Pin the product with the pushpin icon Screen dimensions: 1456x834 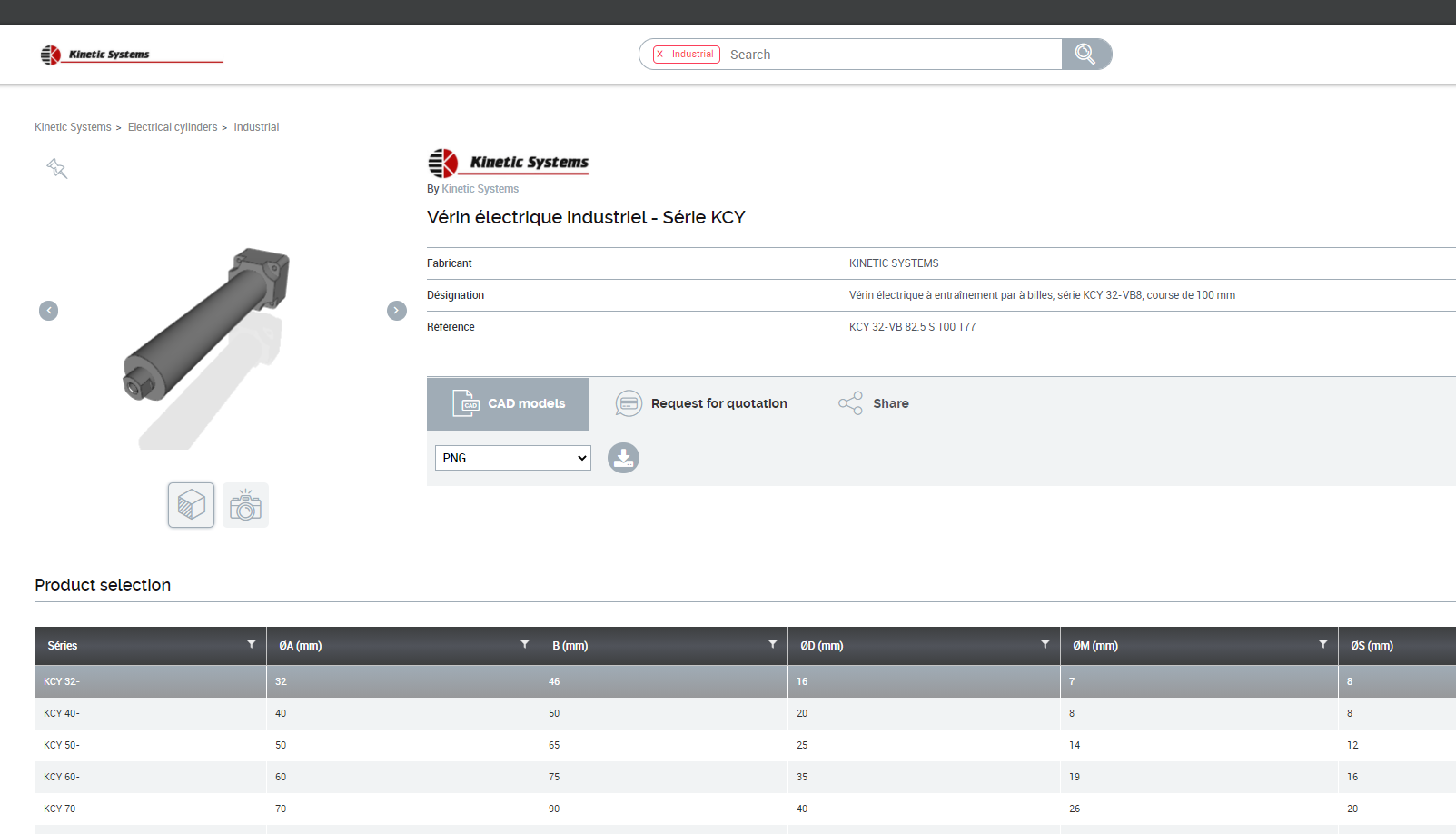57,168
